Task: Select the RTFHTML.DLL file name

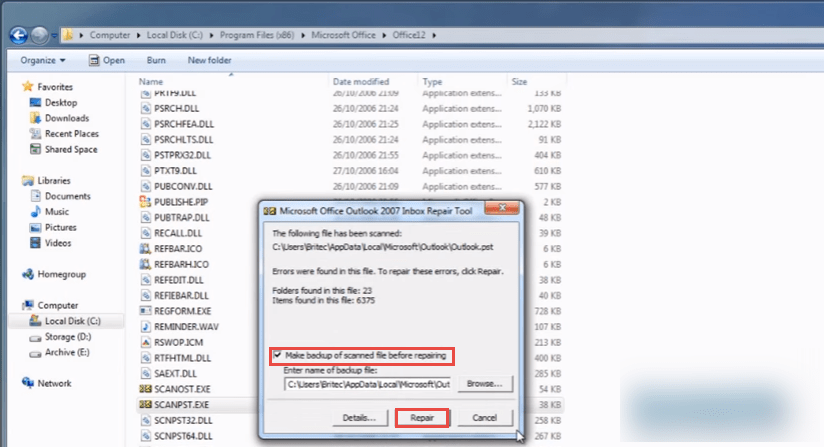Action: pyautogui.click(x=182, y=358)
